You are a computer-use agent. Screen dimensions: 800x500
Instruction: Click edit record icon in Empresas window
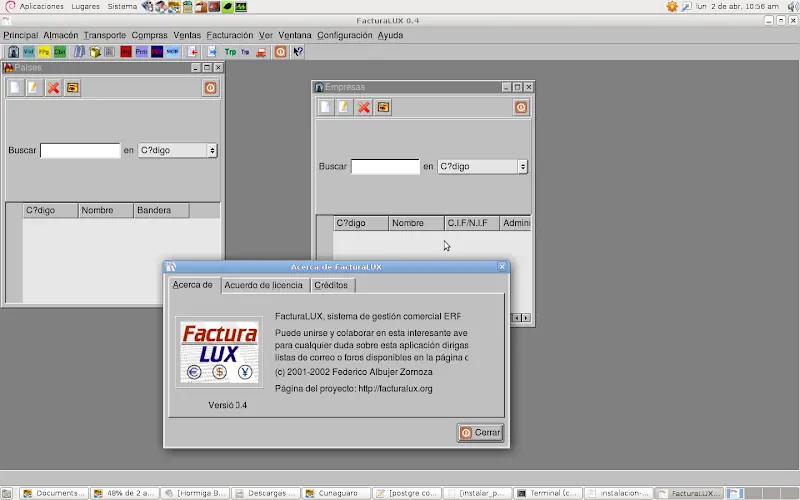(x=344, y=107)
